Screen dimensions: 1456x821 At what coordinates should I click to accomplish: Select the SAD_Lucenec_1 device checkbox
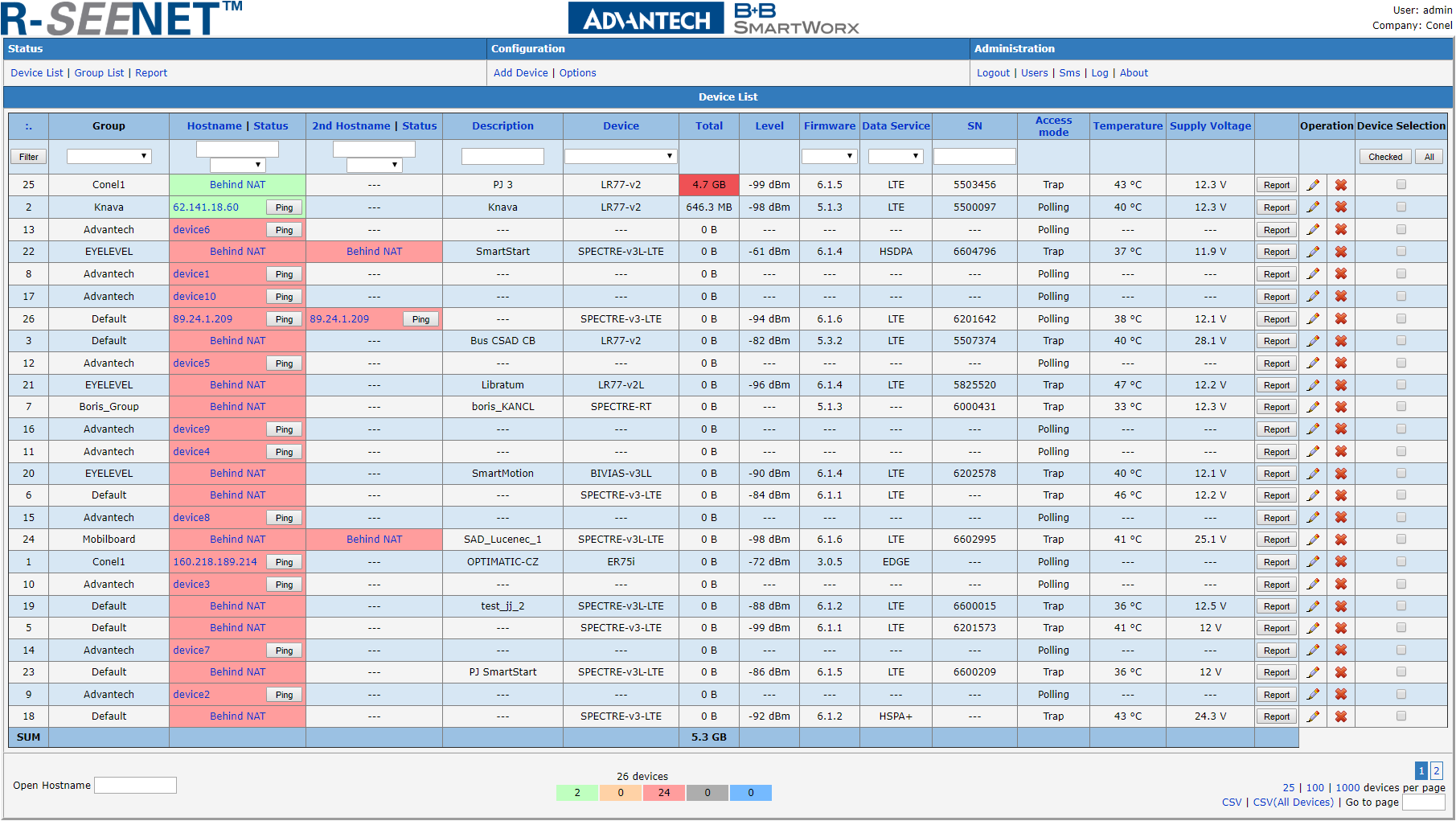tap(1401, 540)
